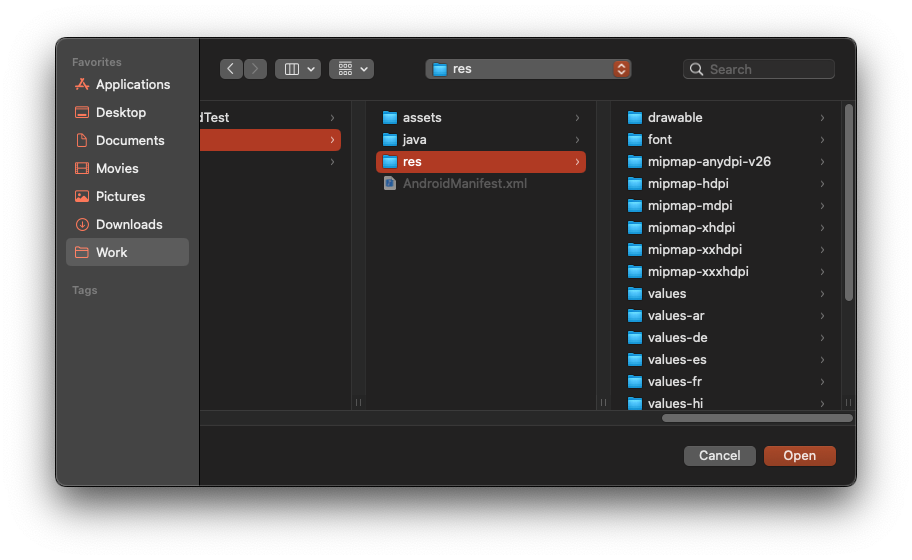Image resolution: width=912 pixels, height=560 pixels.
Task: Click the Movies filmstrip icon
Action: click(x=82, y=168)
